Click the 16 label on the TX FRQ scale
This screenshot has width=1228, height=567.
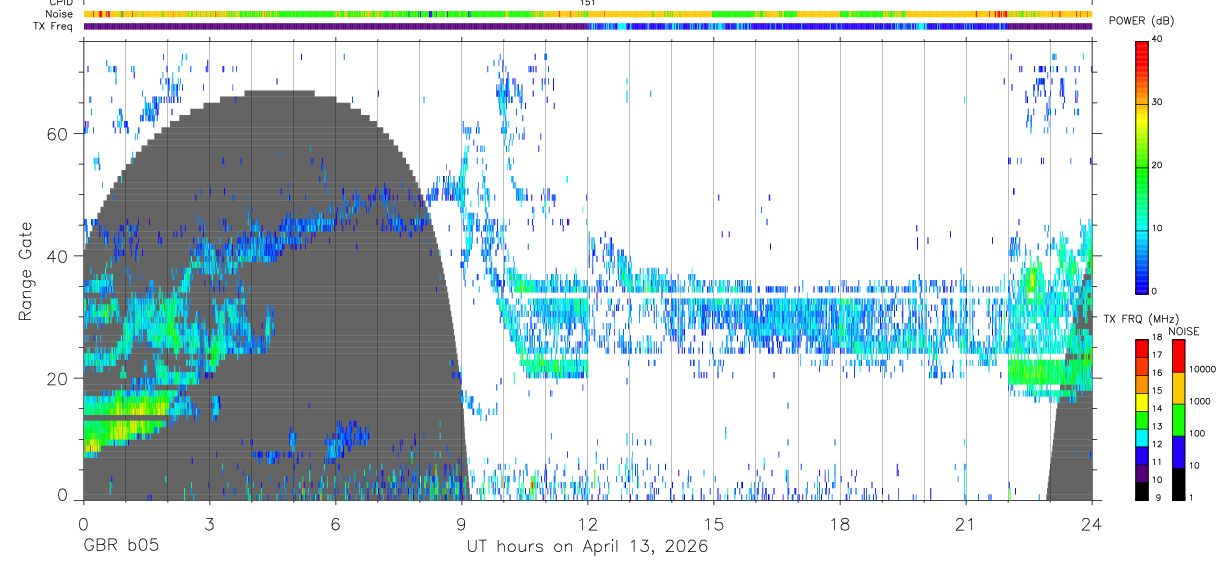1159,374
